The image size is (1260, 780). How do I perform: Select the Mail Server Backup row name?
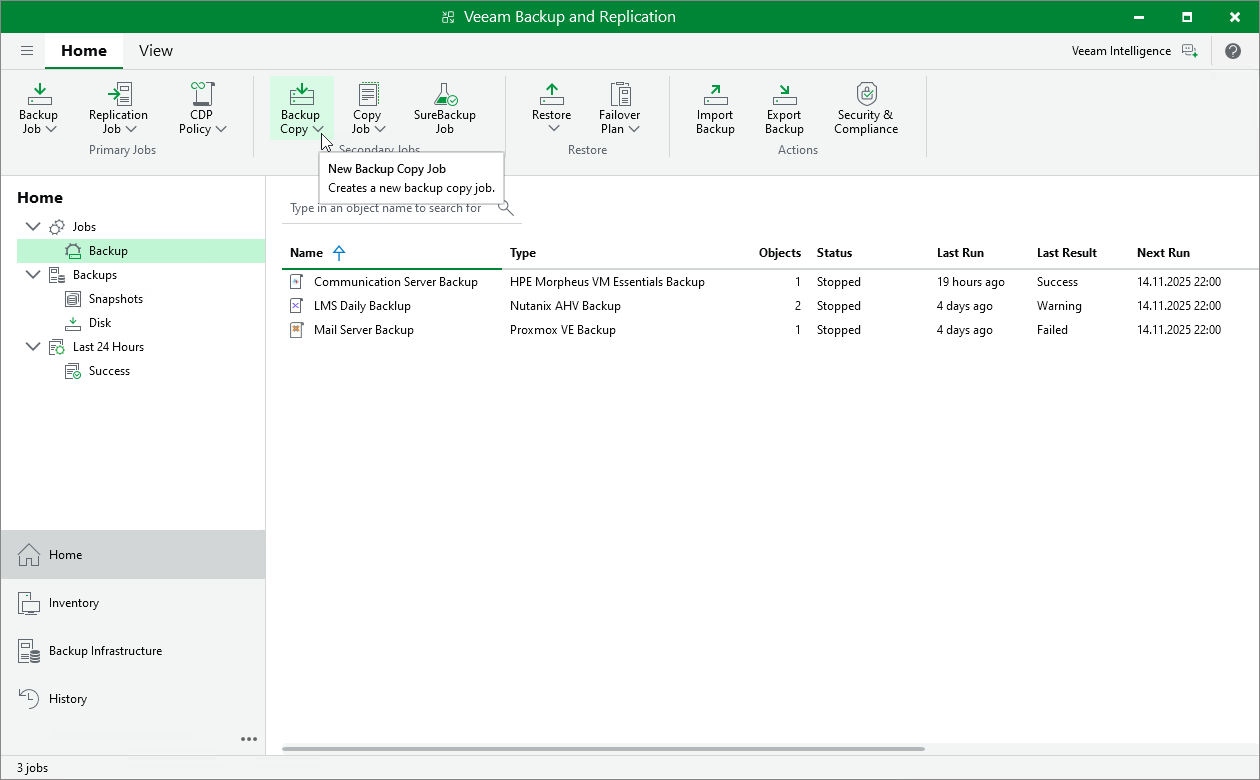pos(364,330)
